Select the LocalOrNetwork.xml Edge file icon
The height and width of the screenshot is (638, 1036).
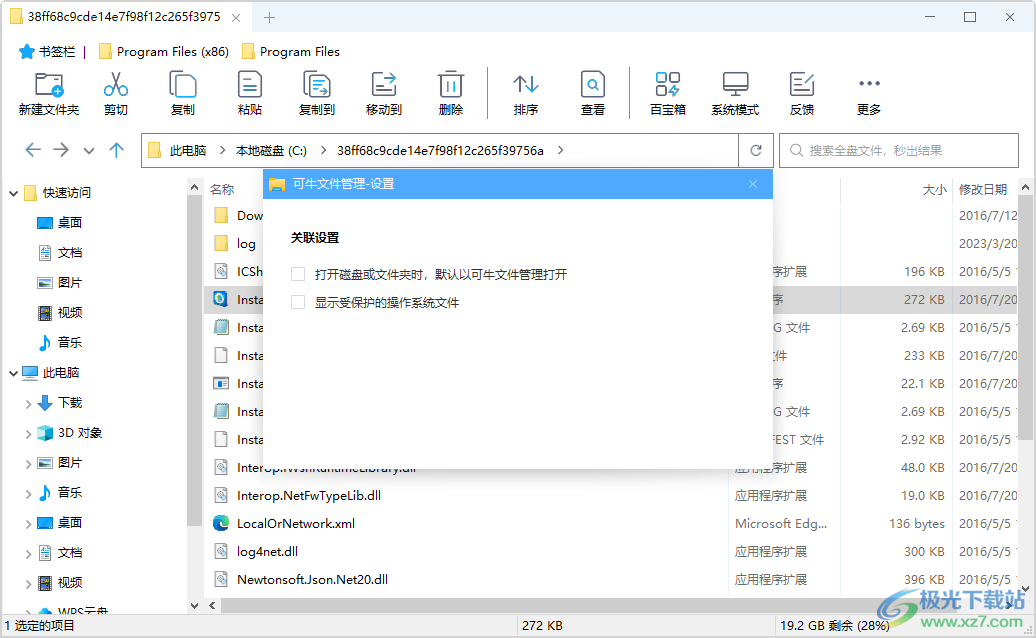221,523
